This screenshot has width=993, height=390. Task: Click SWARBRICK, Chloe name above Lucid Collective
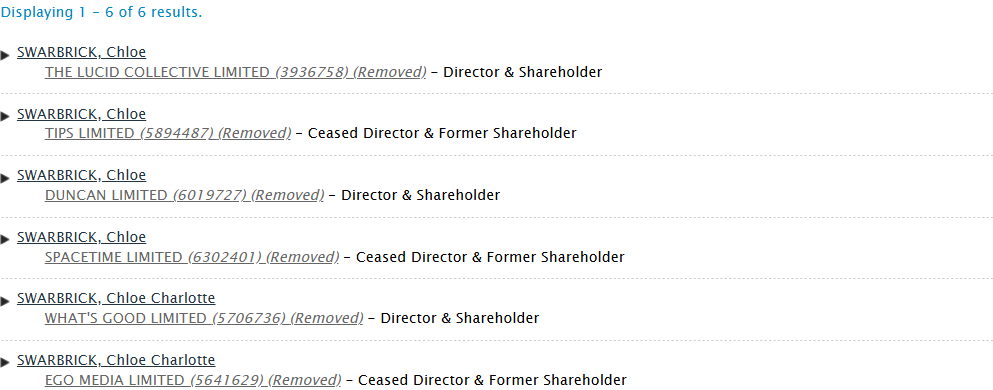(81, 53)
